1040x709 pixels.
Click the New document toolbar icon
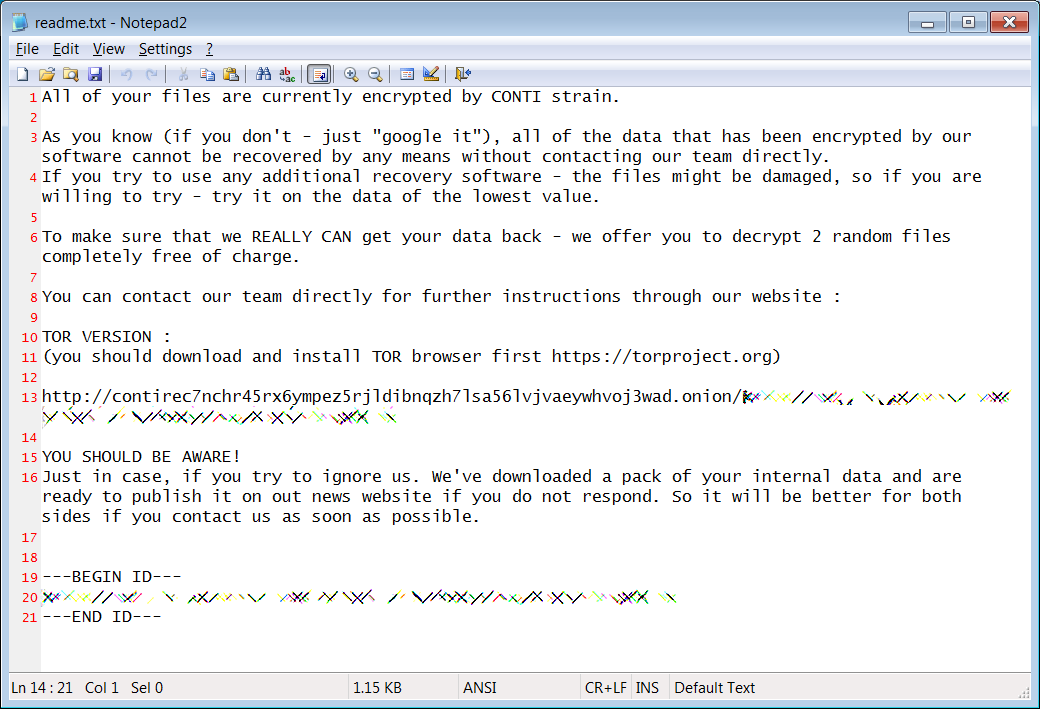[23, 74]
